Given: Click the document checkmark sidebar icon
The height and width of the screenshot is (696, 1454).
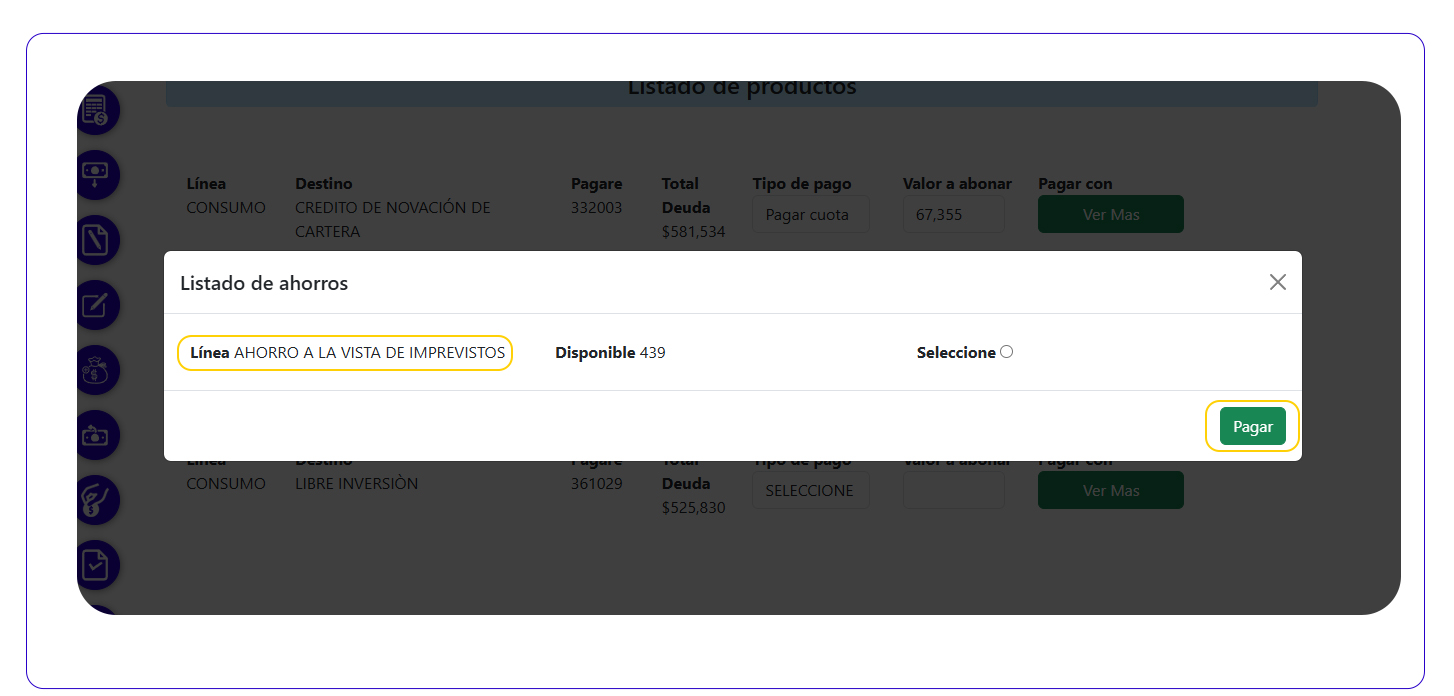Looking at the screenshot, I should click(97, 565).
